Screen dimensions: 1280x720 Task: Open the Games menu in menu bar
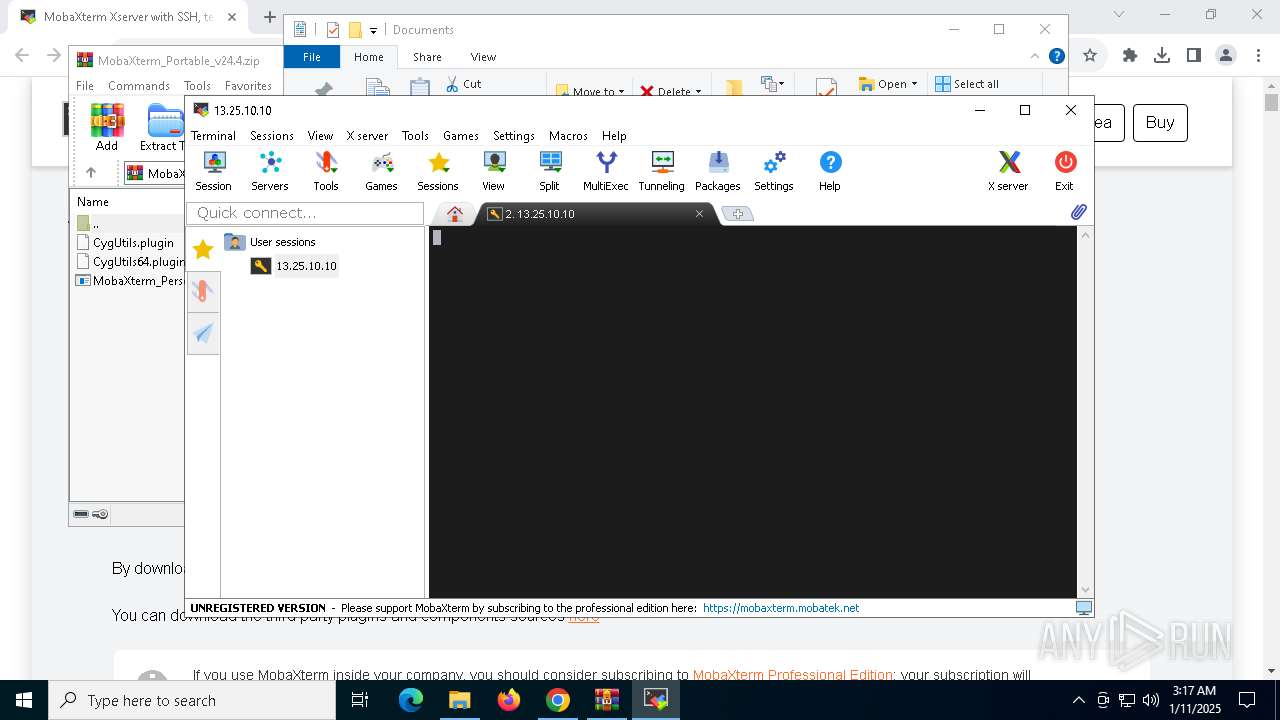click(461, 136)
